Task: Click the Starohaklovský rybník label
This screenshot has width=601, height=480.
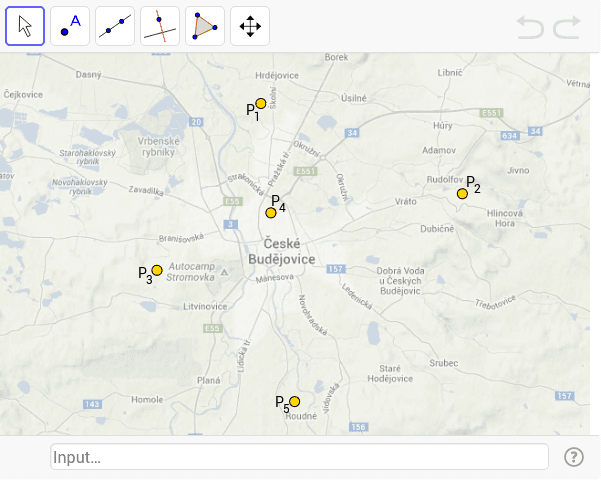Action: (87, 157)
